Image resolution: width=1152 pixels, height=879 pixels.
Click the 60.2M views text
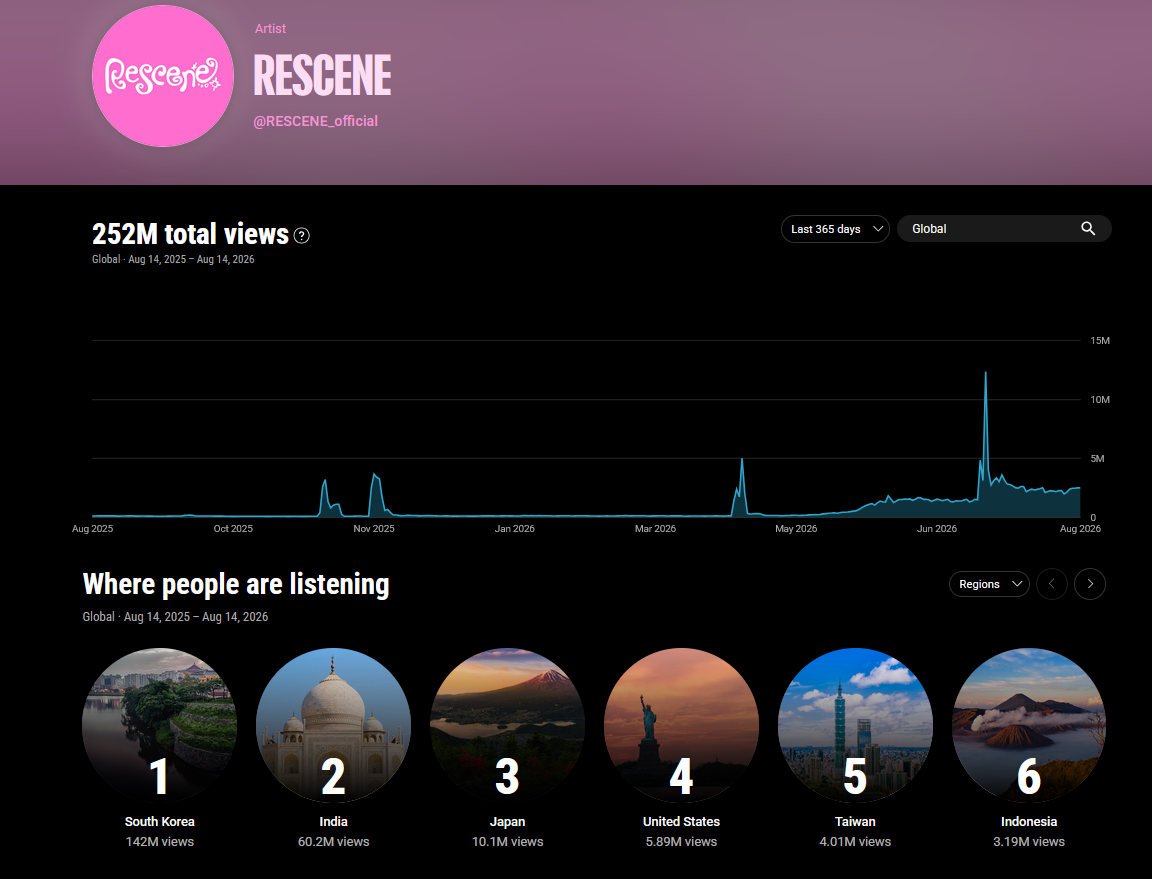click(334, 842)
